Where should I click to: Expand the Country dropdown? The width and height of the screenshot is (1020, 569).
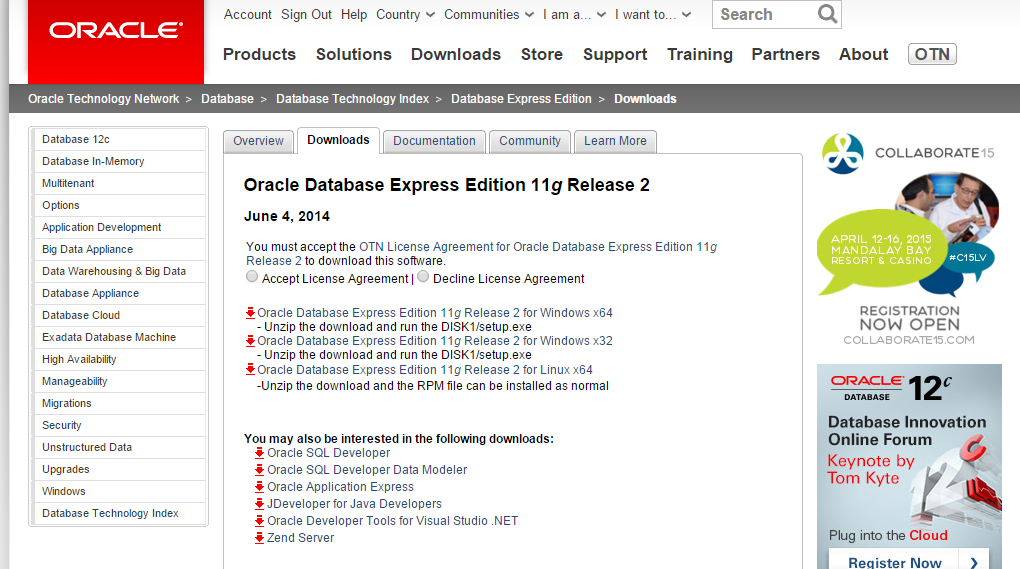pyautogui.click(x=405, y=14)
